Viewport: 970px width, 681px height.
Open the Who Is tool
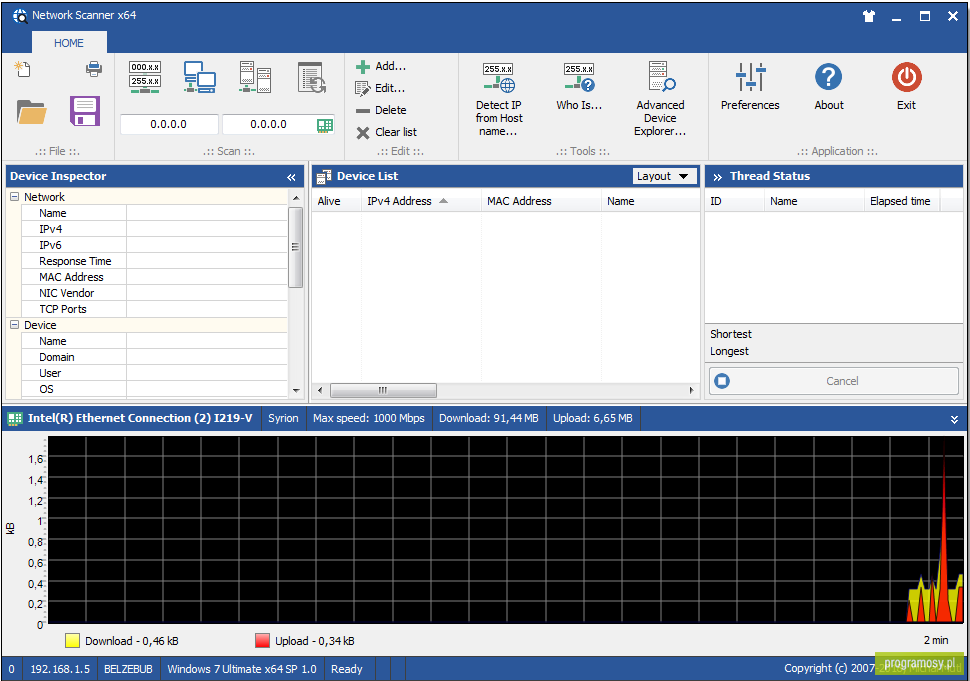pyautogui.click(x=579, y=86)
